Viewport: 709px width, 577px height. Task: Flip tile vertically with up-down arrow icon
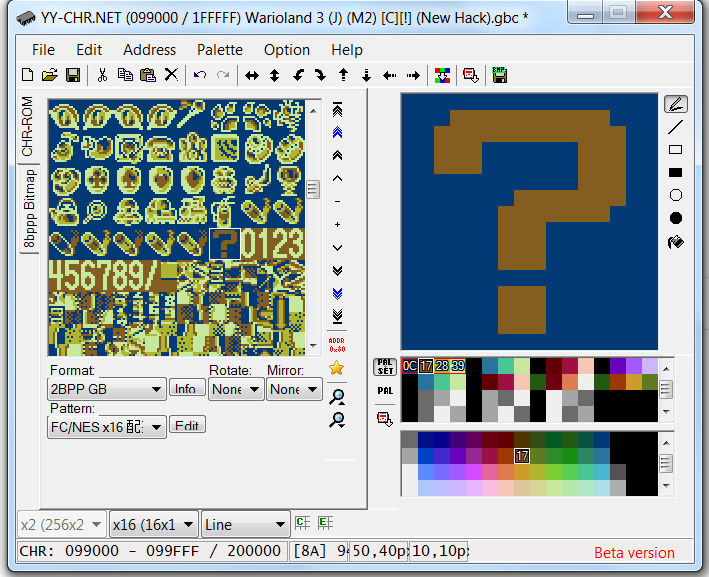coord(274,76)
